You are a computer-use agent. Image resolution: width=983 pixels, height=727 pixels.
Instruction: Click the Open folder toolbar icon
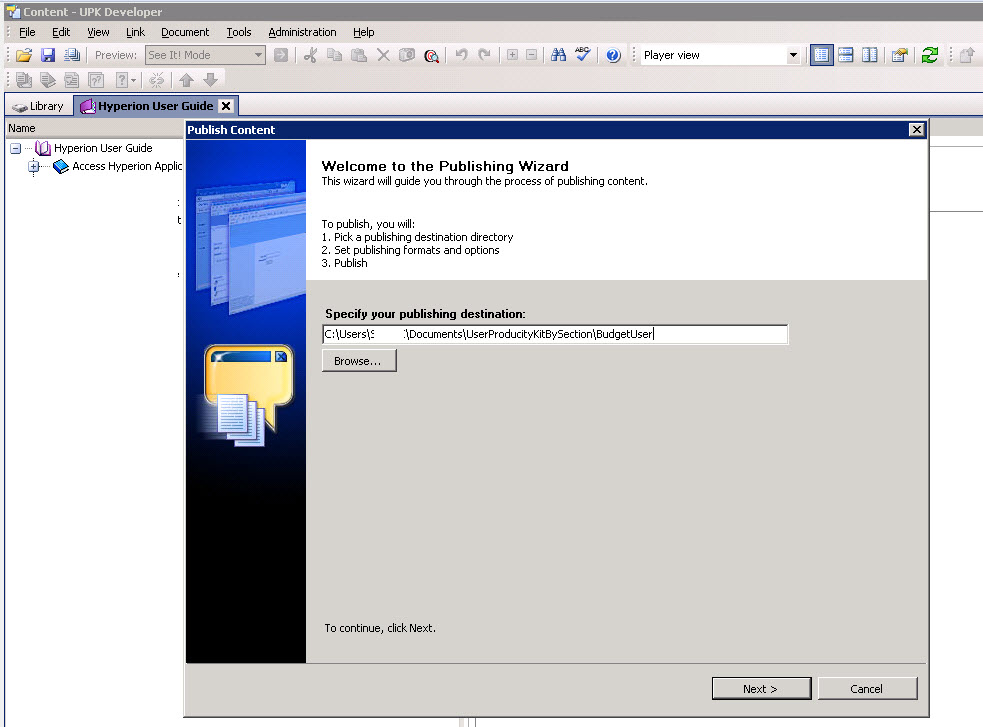pyautogui.click(x=24, y=55)
